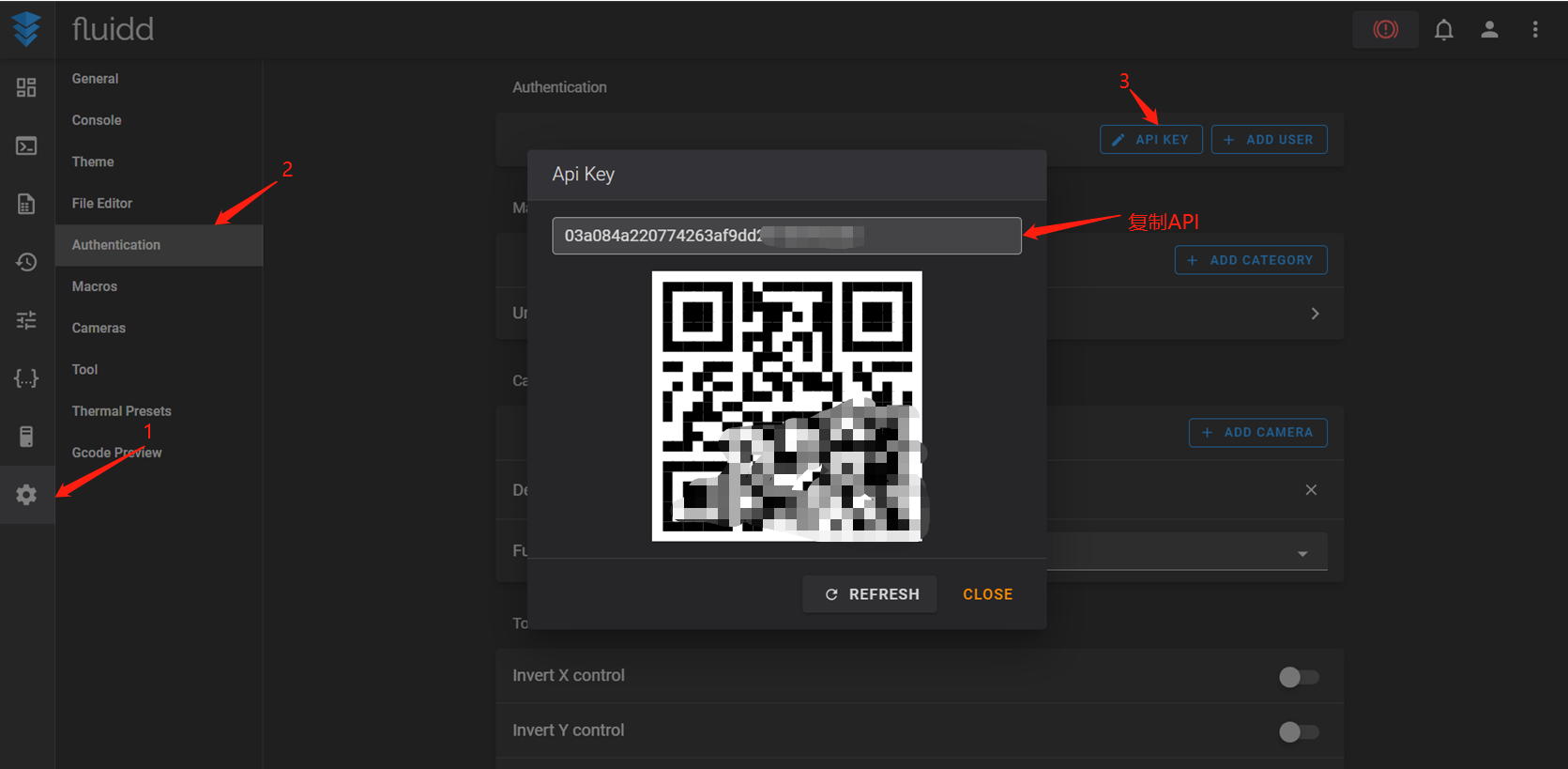
Task: Open the Configuration braces icon
Action: click(x=26, y=378)
